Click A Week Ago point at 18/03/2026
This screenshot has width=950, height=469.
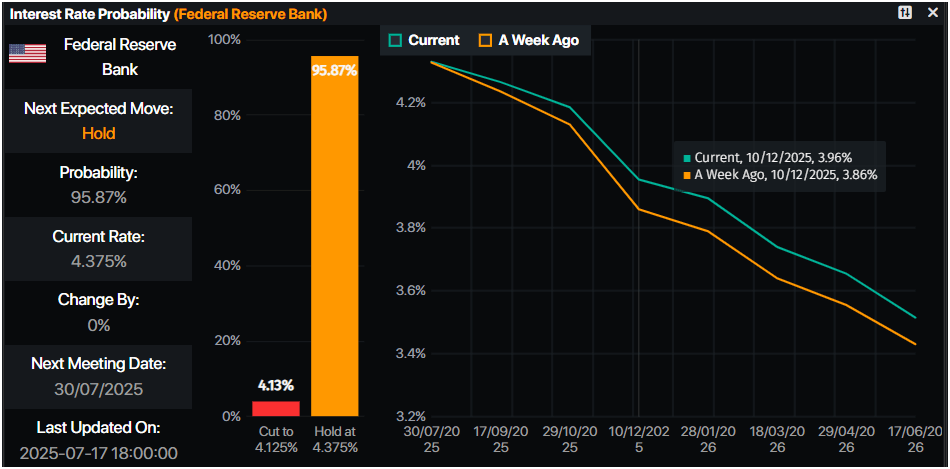(x=780, y=278)
